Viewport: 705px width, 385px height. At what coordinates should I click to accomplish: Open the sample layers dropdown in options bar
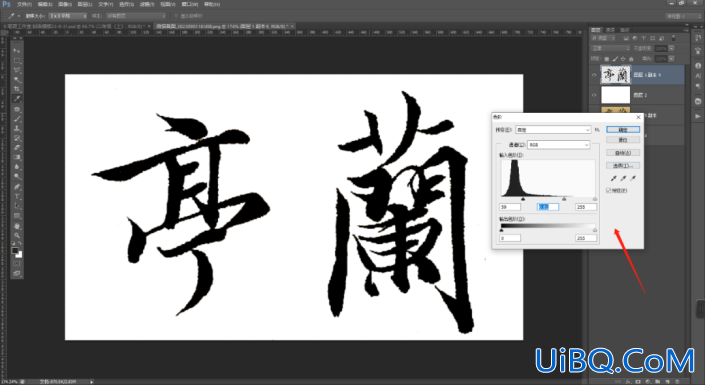(136, 16)
